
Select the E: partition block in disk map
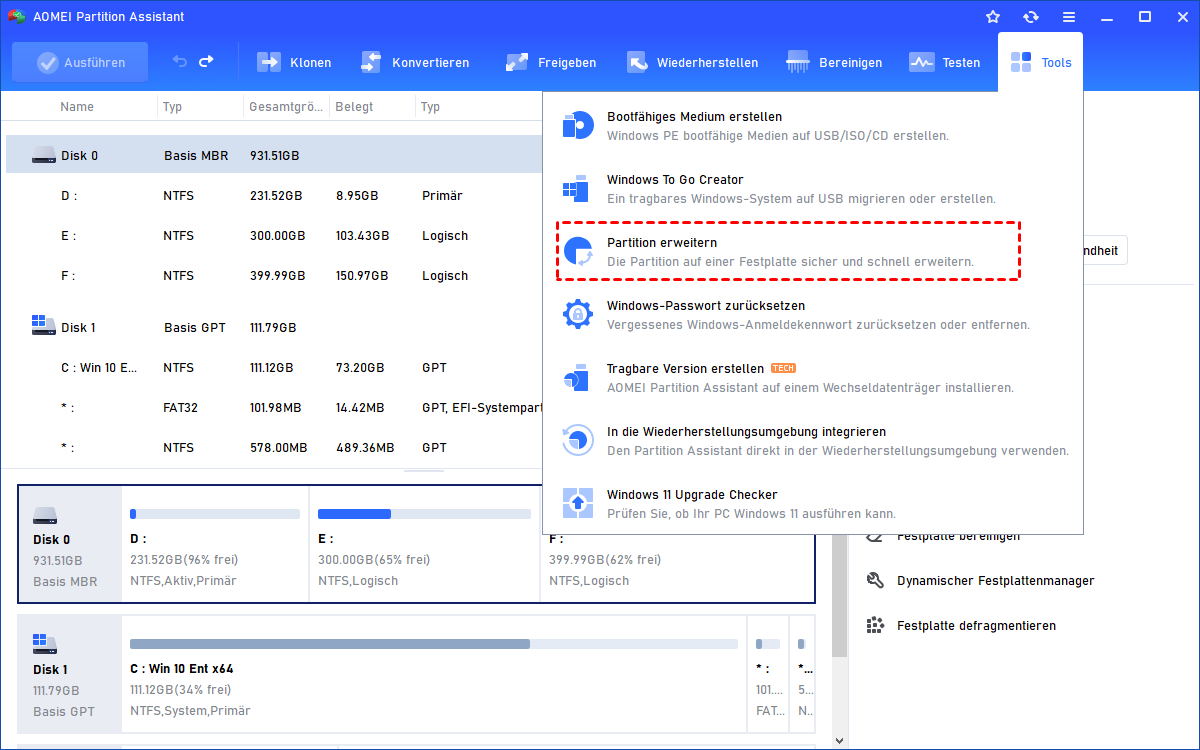[424, 544]
